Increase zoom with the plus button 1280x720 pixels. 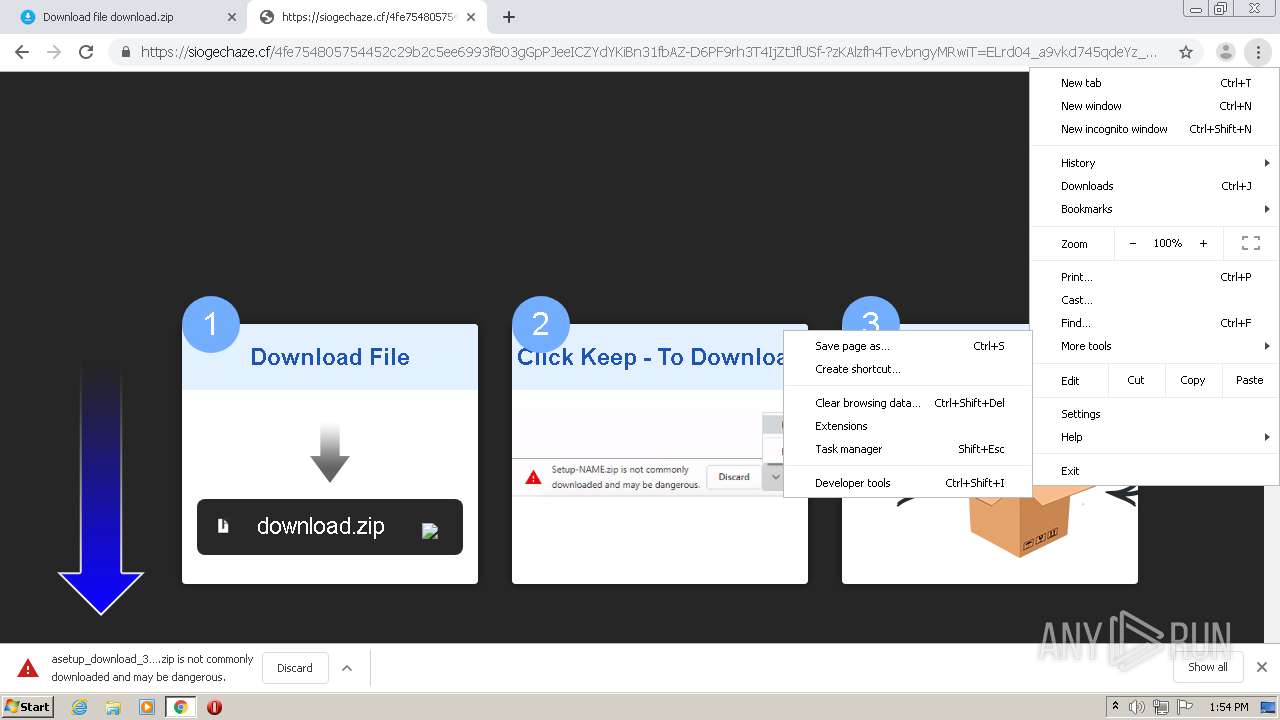pos(1203,243)
